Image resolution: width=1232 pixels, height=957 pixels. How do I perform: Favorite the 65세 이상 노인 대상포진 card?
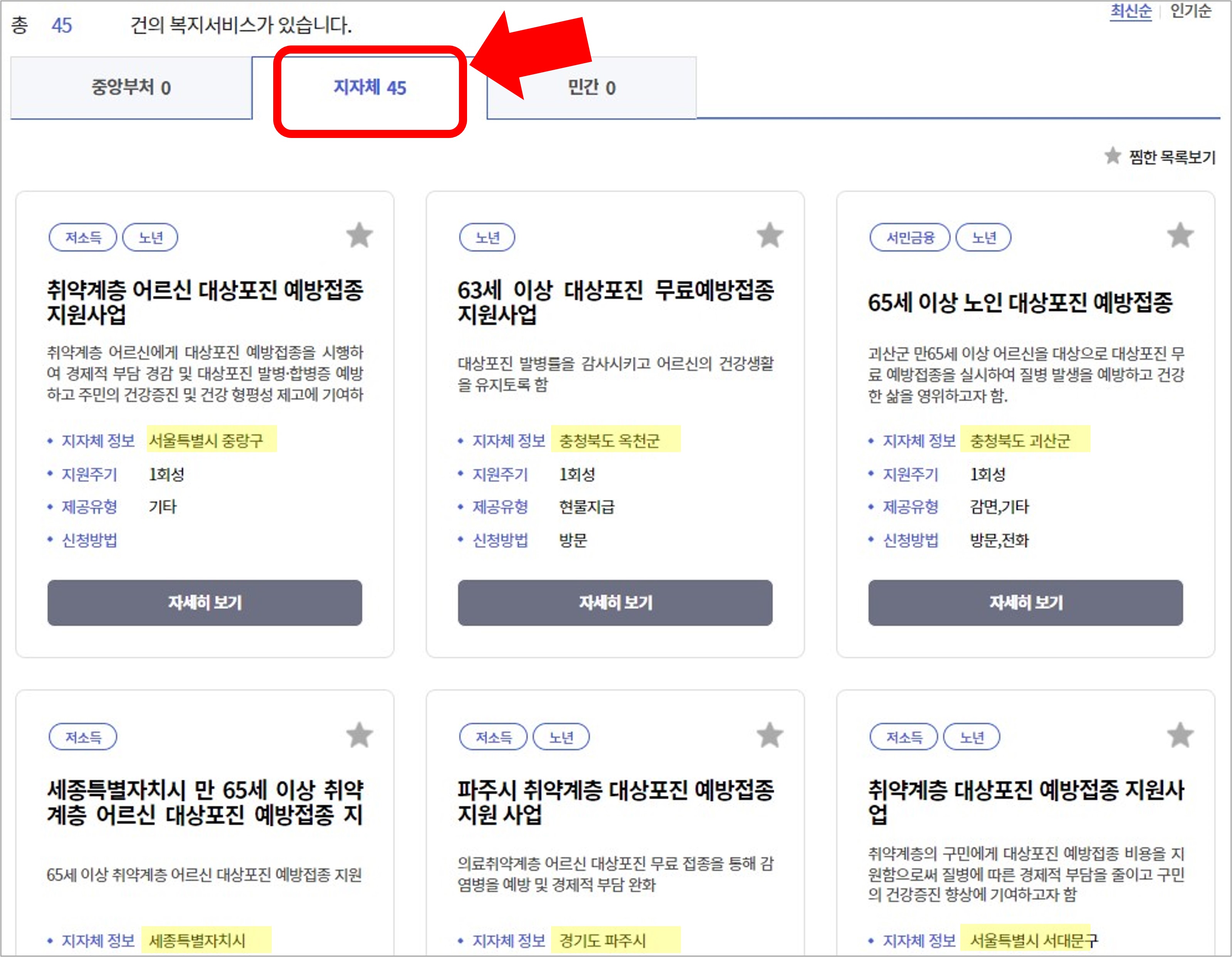point(1180,235)
